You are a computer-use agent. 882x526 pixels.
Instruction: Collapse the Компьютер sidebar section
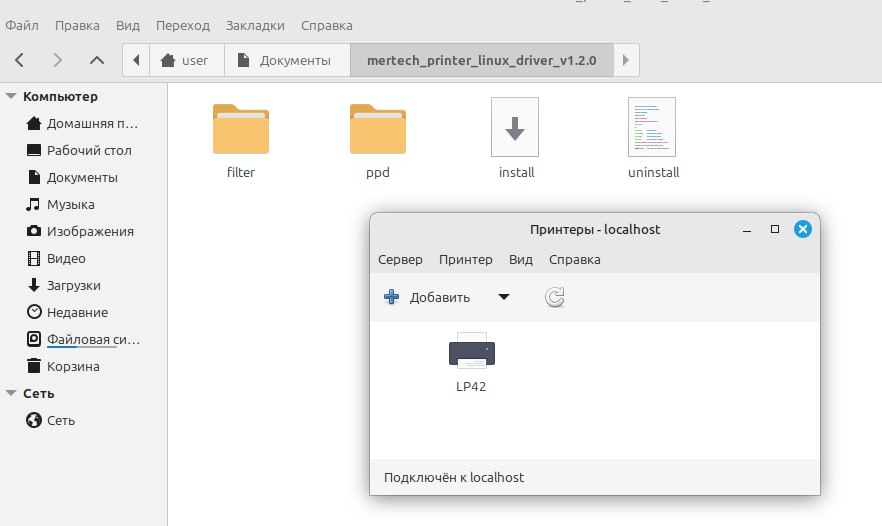[11, 97]
